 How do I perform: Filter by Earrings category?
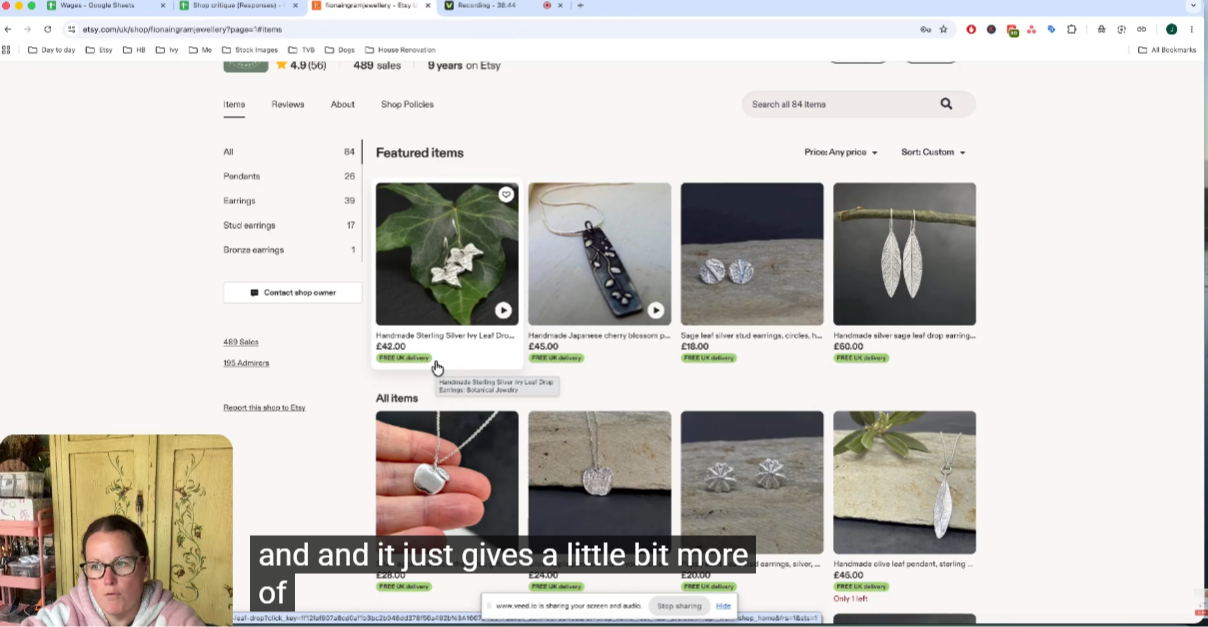click(289, 201)
